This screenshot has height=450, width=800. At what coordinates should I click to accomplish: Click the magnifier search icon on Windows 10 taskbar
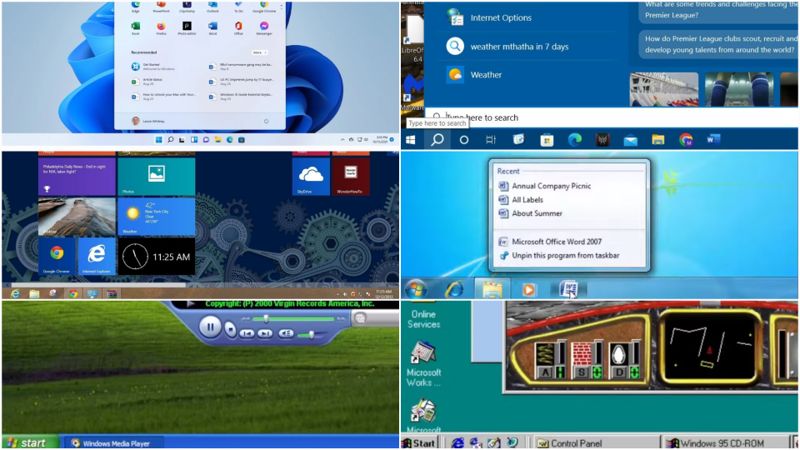pos(437,139)
